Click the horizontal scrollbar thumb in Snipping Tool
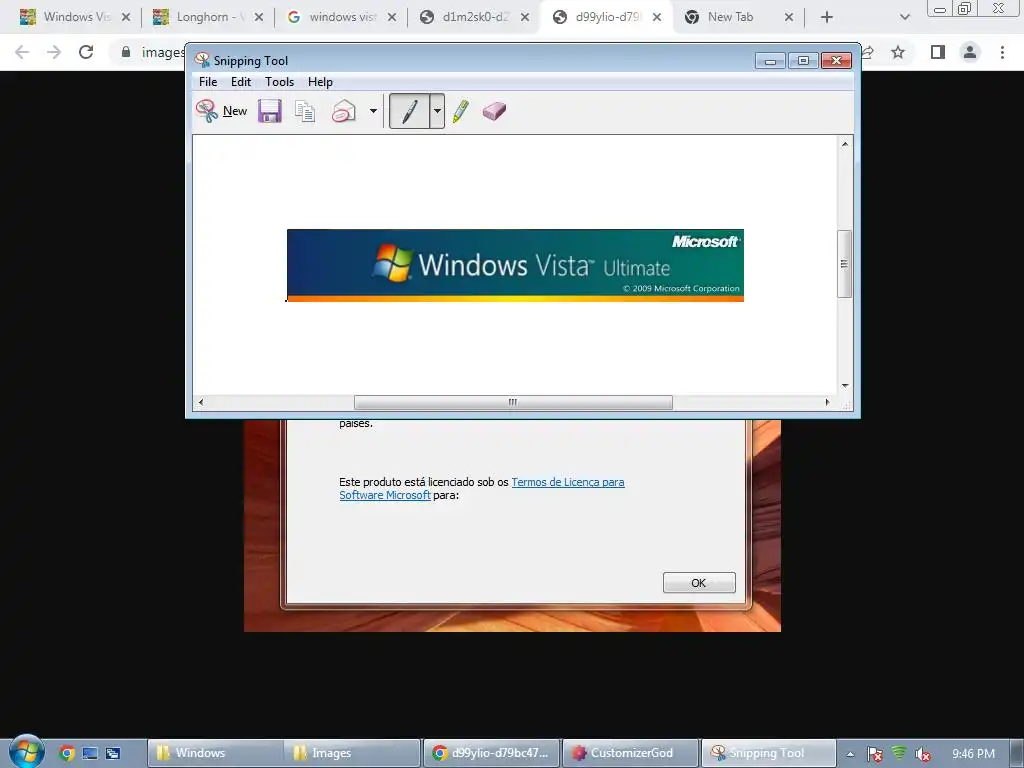1024x768 pixels. pos(513,402)
